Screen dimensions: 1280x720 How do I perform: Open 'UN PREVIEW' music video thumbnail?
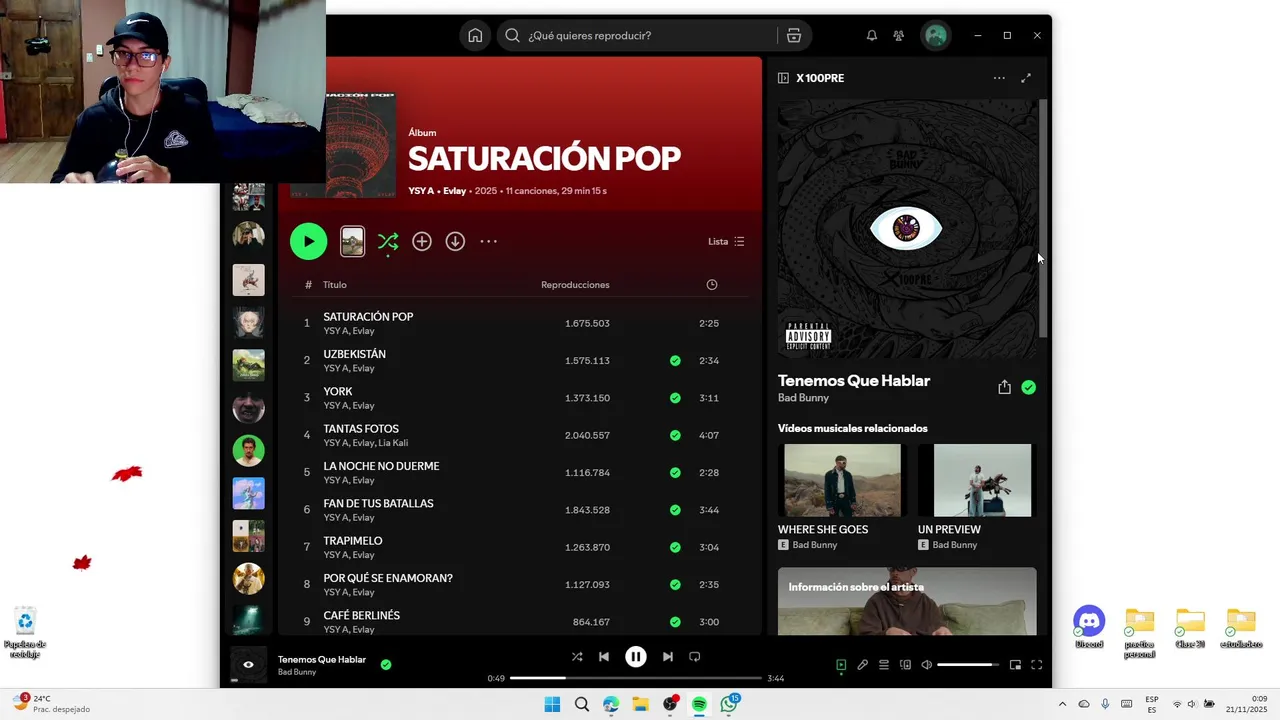point(982,480)
